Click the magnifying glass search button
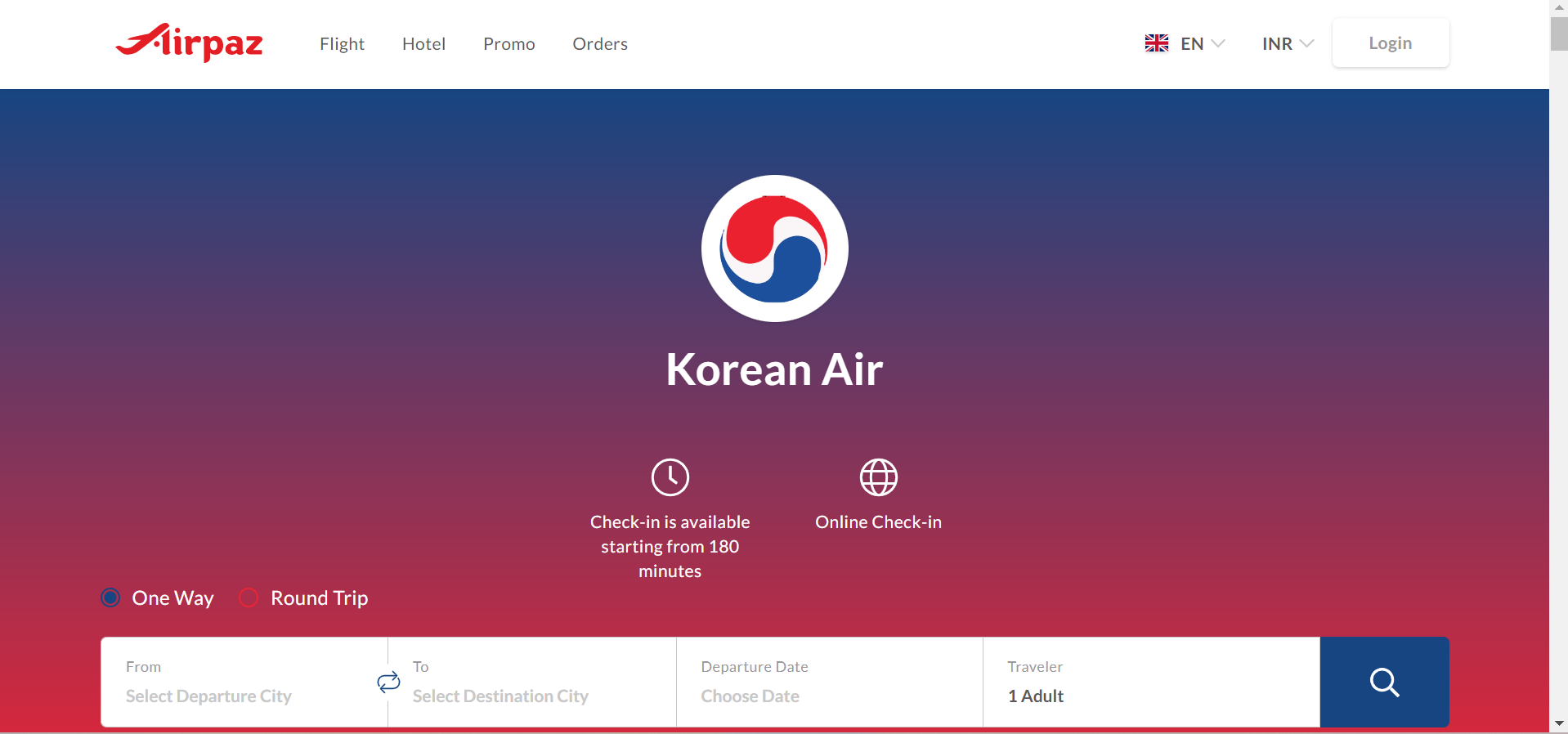Screen dimensions: 1568x734 [1383, 682]
